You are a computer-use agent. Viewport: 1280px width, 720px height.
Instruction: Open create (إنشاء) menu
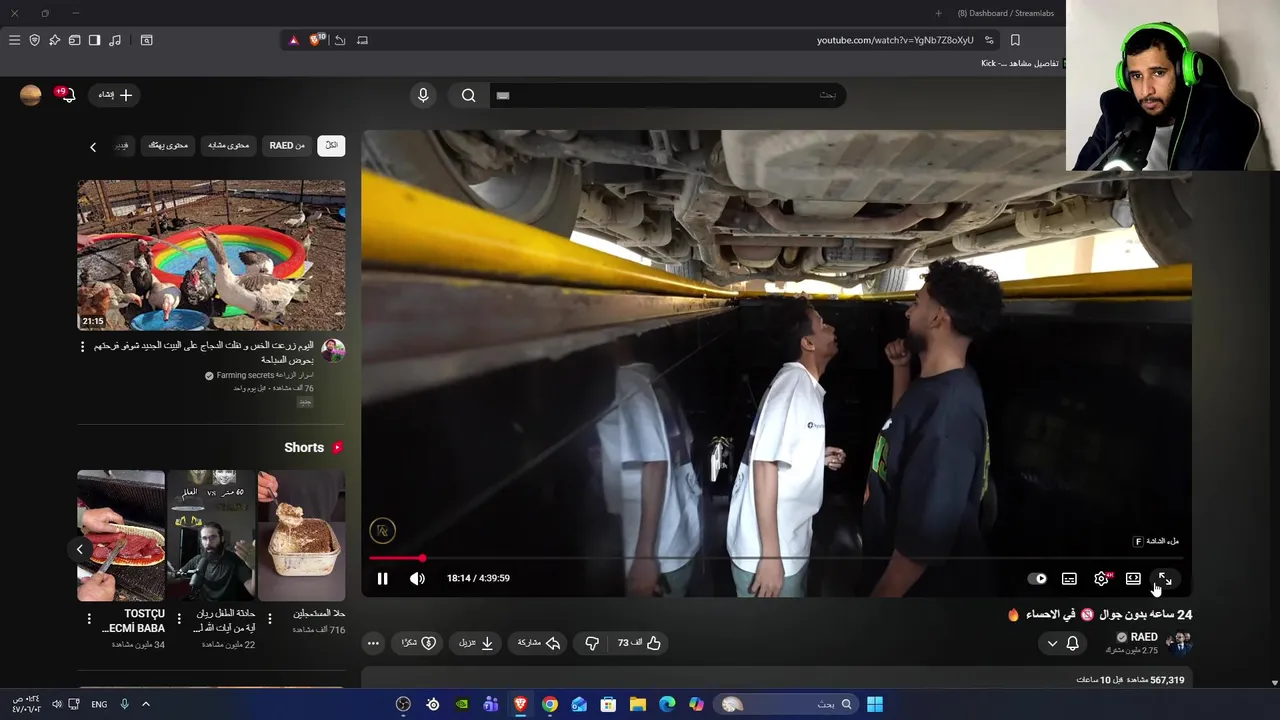pyautogui.click(x=115, y=95)
